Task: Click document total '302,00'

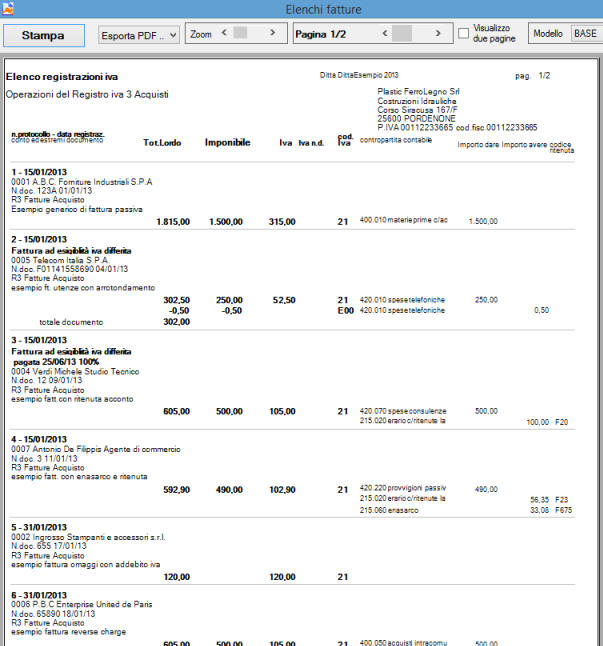Action: pos(177,322)
